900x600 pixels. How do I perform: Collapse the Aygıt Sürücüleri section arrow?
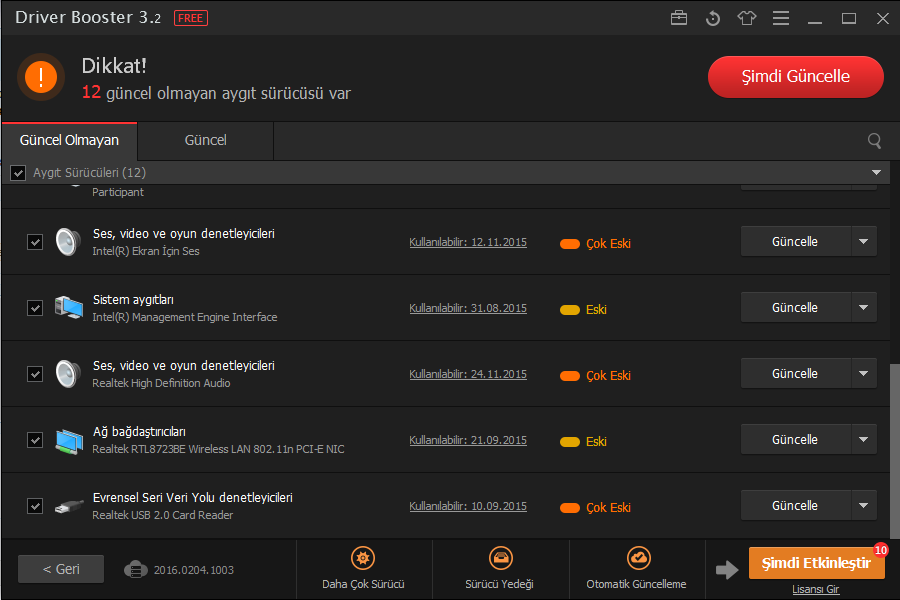point(876,172)
